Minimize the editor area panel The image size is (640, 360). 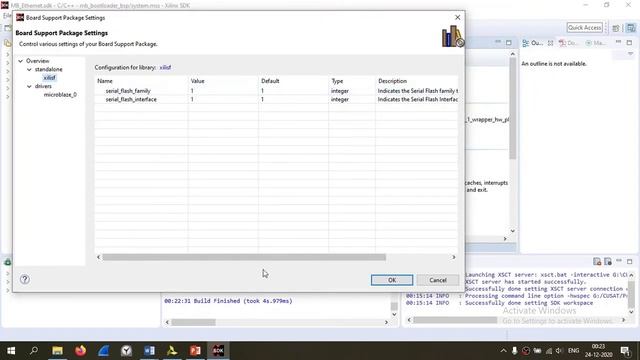(498, 42)
